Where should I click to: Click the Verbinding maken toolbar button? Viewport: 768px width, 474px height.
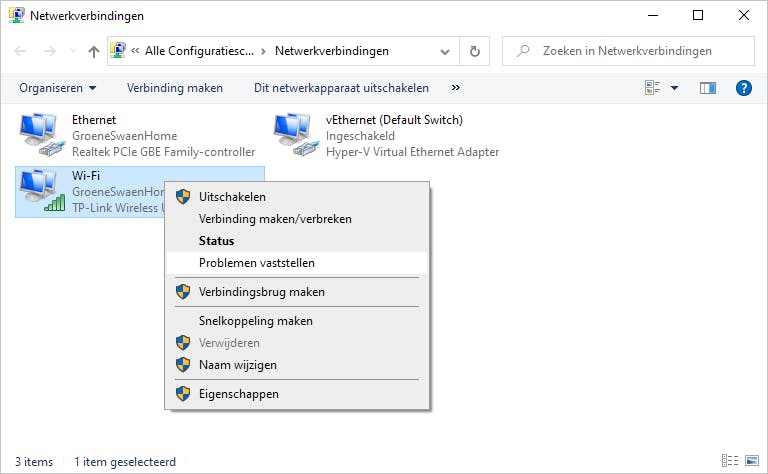175,88
